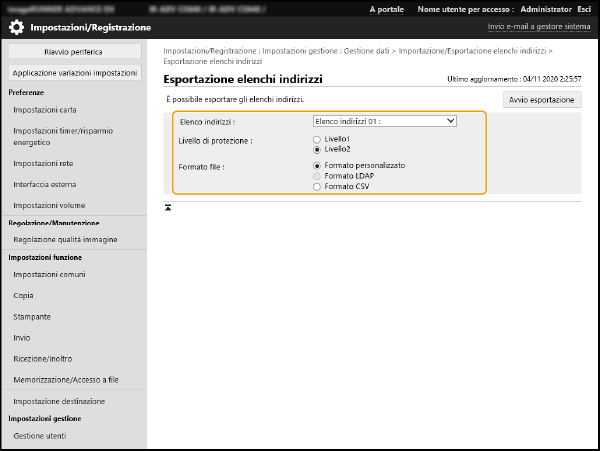Select the Livello2 radio button

(x=318, y=148)
